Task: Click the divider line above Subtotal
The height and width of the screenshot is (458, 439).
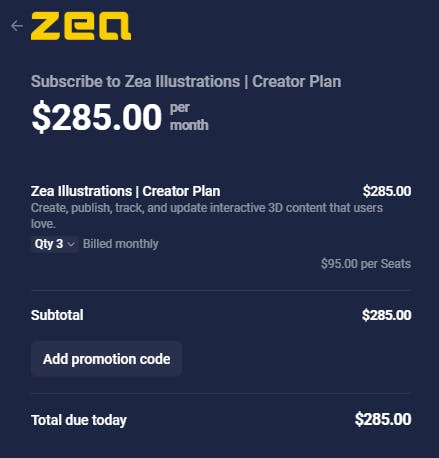Action: pyautogui.click(x=221, y=291)
